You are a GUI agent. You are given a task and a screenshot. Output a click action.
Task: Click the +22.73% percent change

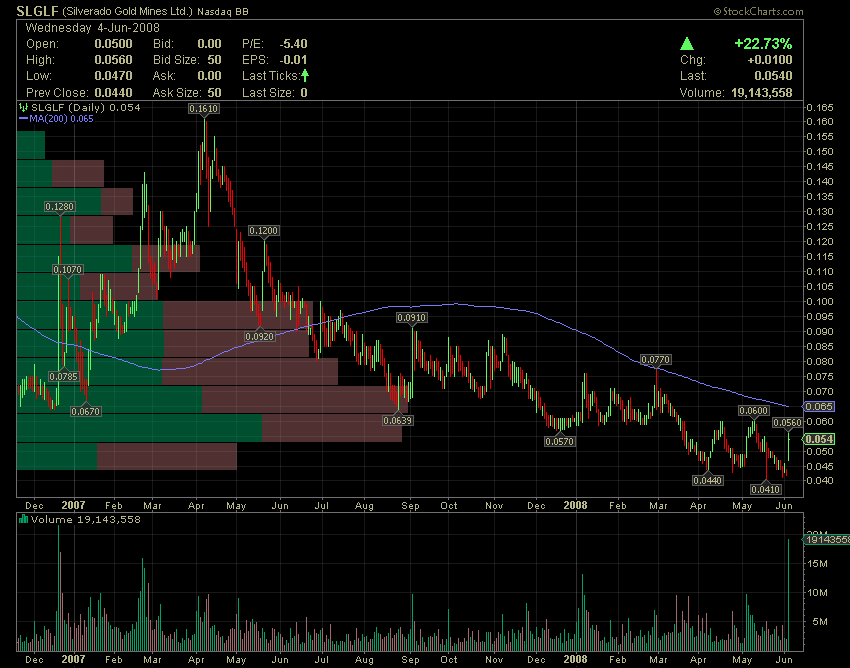pyautogui.click(x=763, y=44)
